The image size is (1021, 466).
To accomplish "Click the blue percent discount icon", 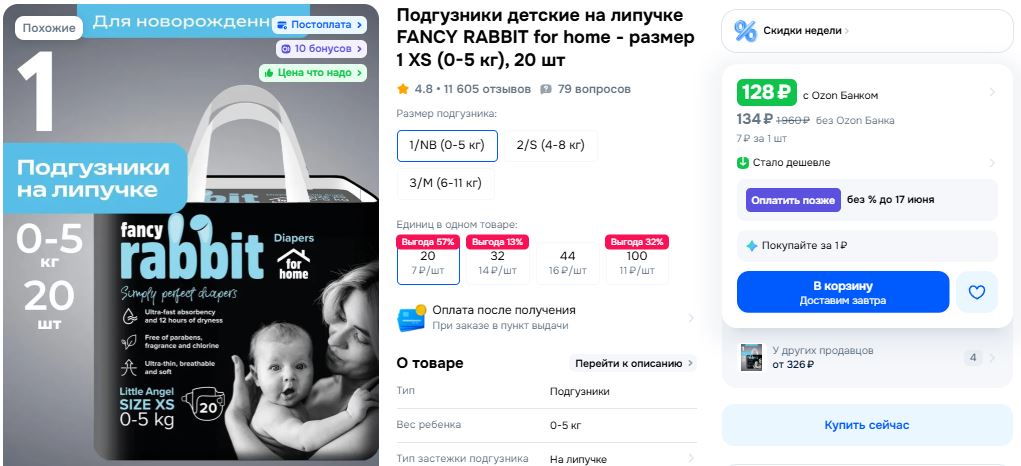I will [745, 31].
